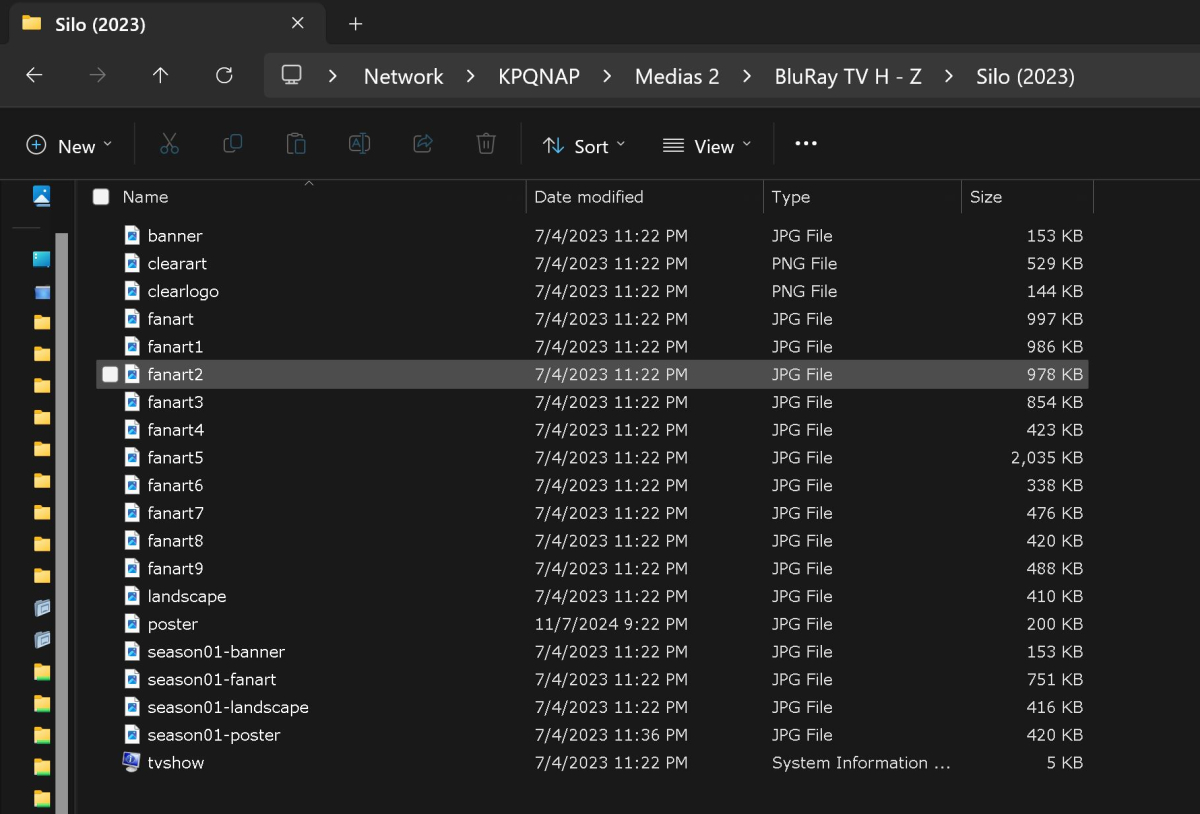Click the navigation pane vertical scrollbar
This screenshot has height=814, width=1200.
pos(62,500)
